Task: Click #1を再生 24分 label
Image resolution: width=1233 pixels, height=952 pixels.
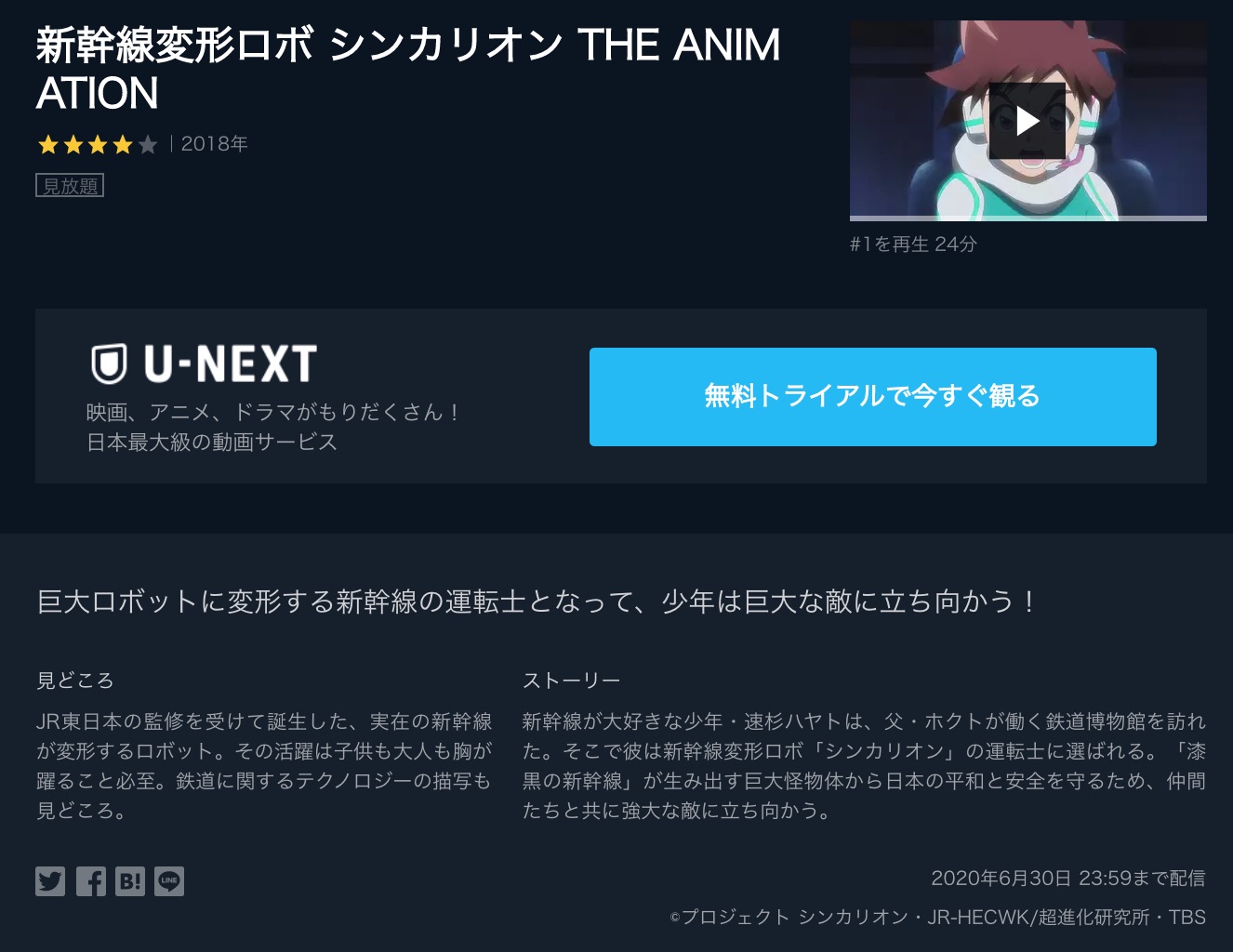Action: [x=913, y=244]
